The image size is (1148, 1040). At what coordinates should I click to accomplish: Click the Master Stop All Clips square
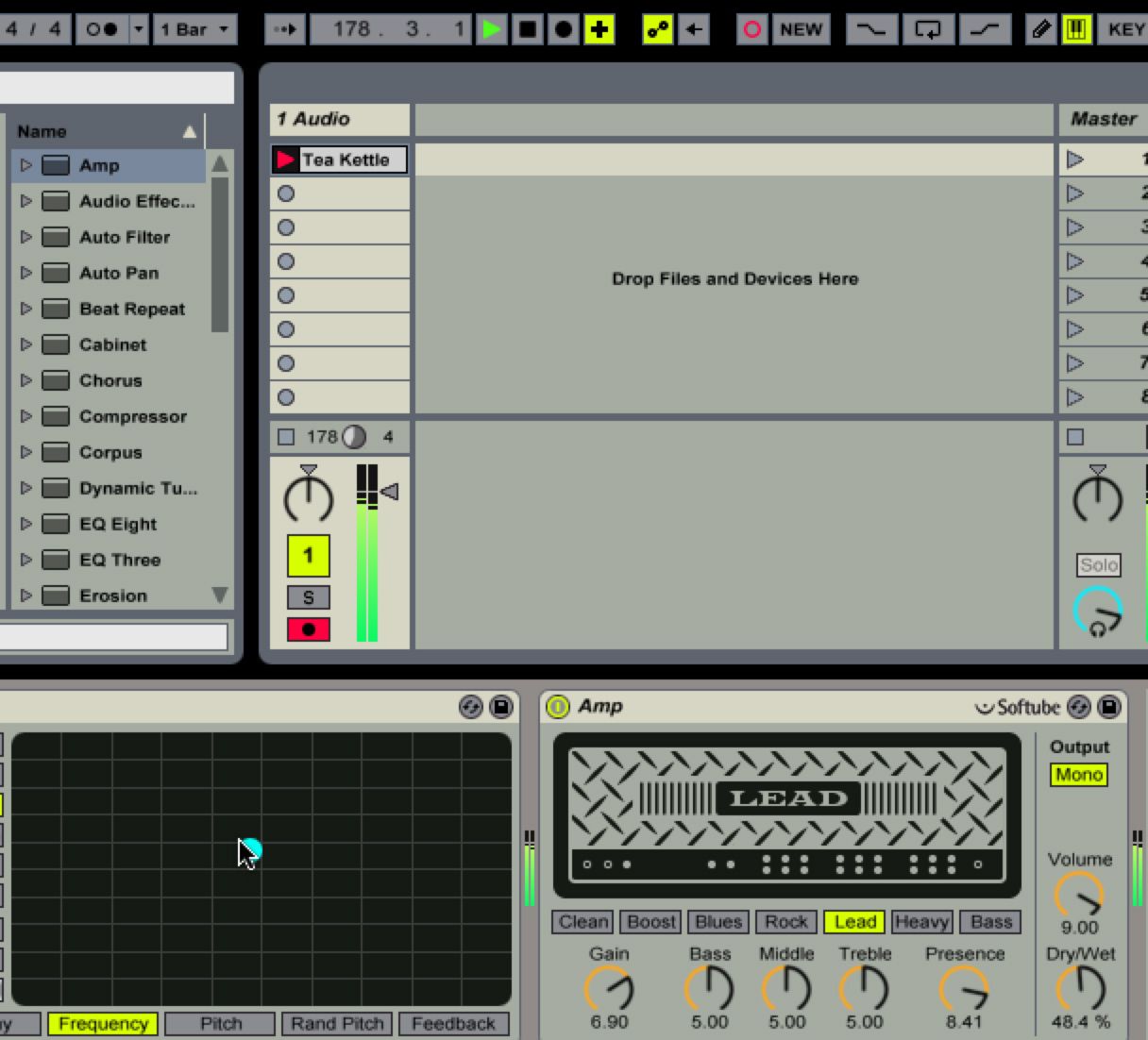click(x=1075, y=437)
